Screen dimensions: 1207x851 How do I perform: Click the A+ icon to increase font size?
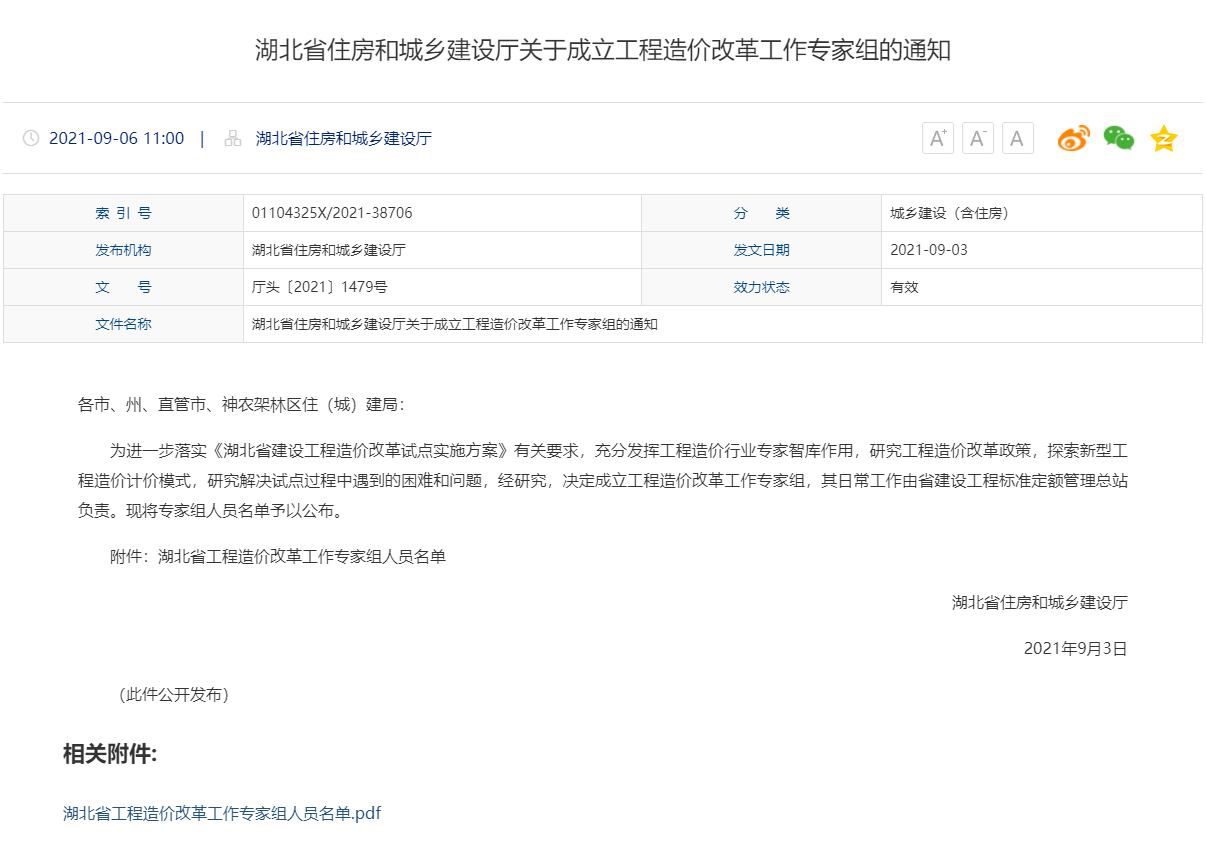point(937,138)
